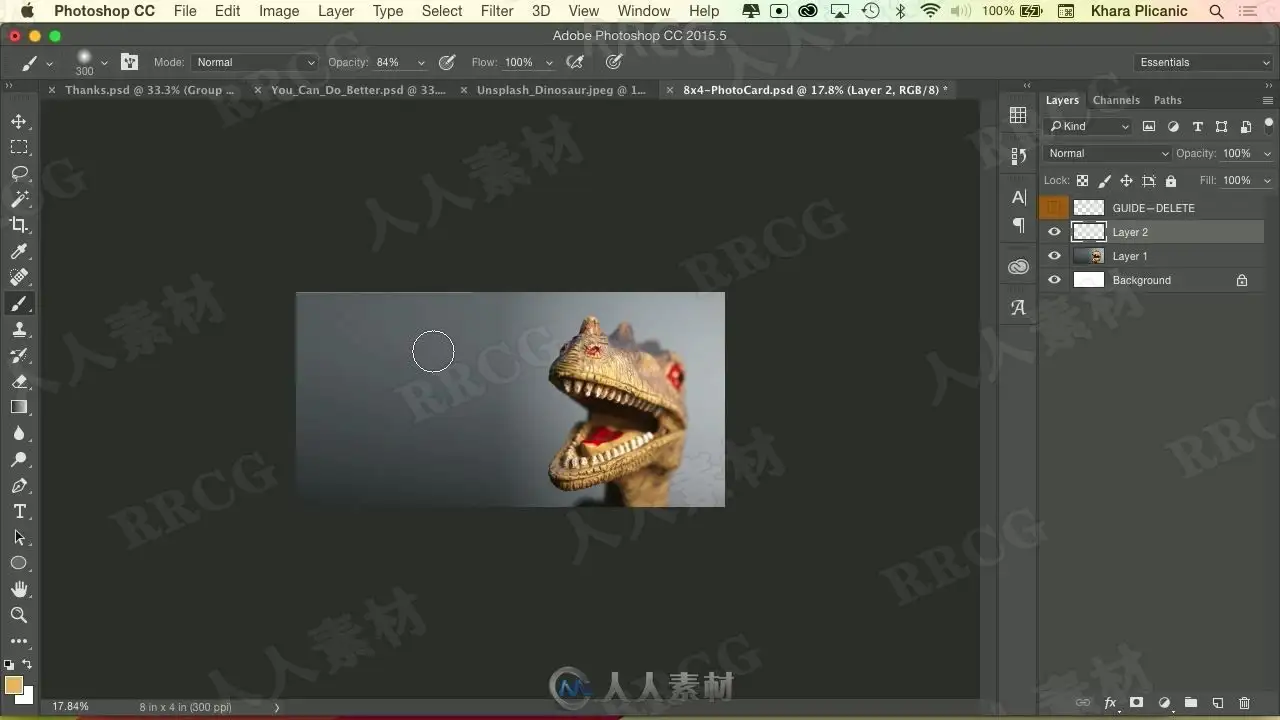Expand layer Opacity 100% arrow
Screen dimensions: 1280x720
1267,154
